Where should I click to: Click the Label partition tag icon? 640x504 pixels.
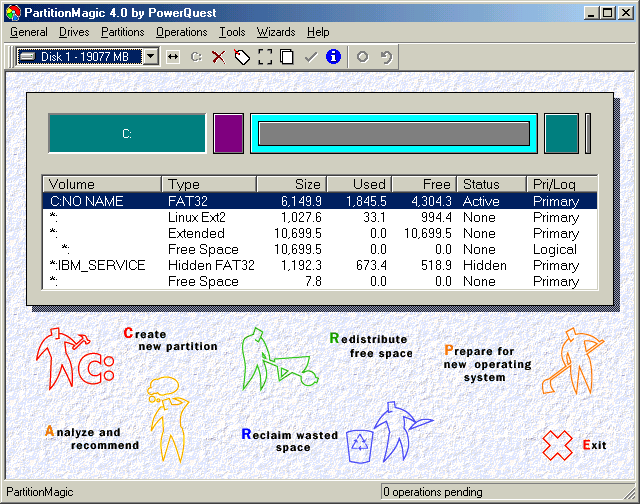tap(242, 57)
